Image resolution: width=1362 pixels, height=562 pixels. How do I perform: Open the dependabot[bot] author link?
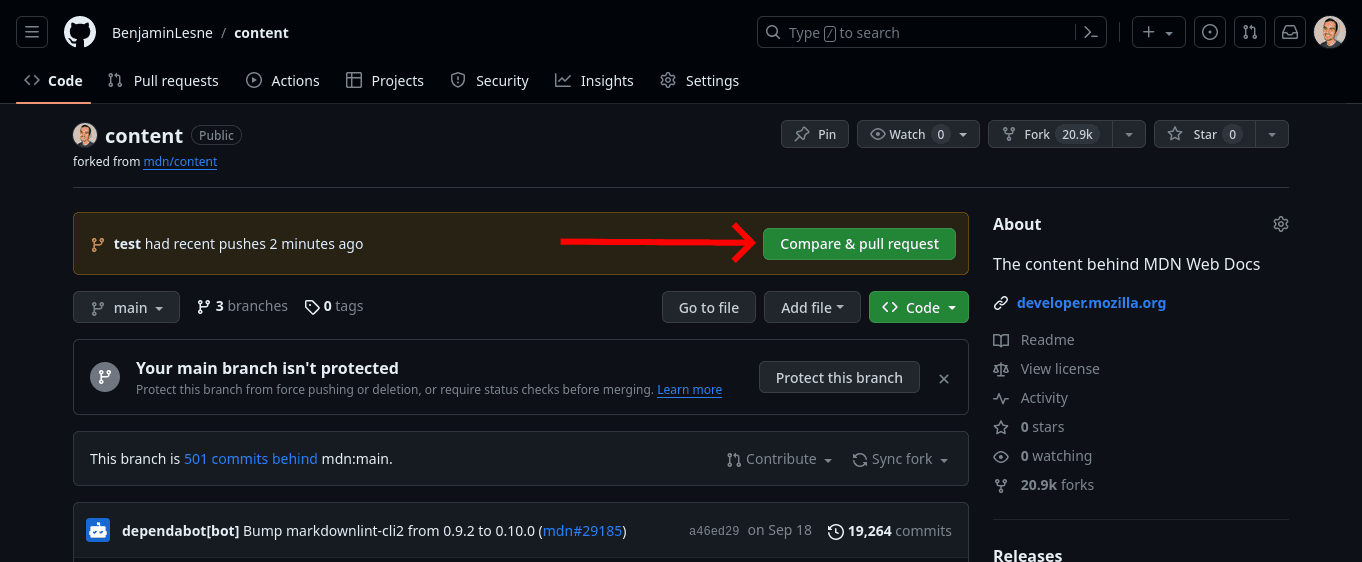click(181, 530)
